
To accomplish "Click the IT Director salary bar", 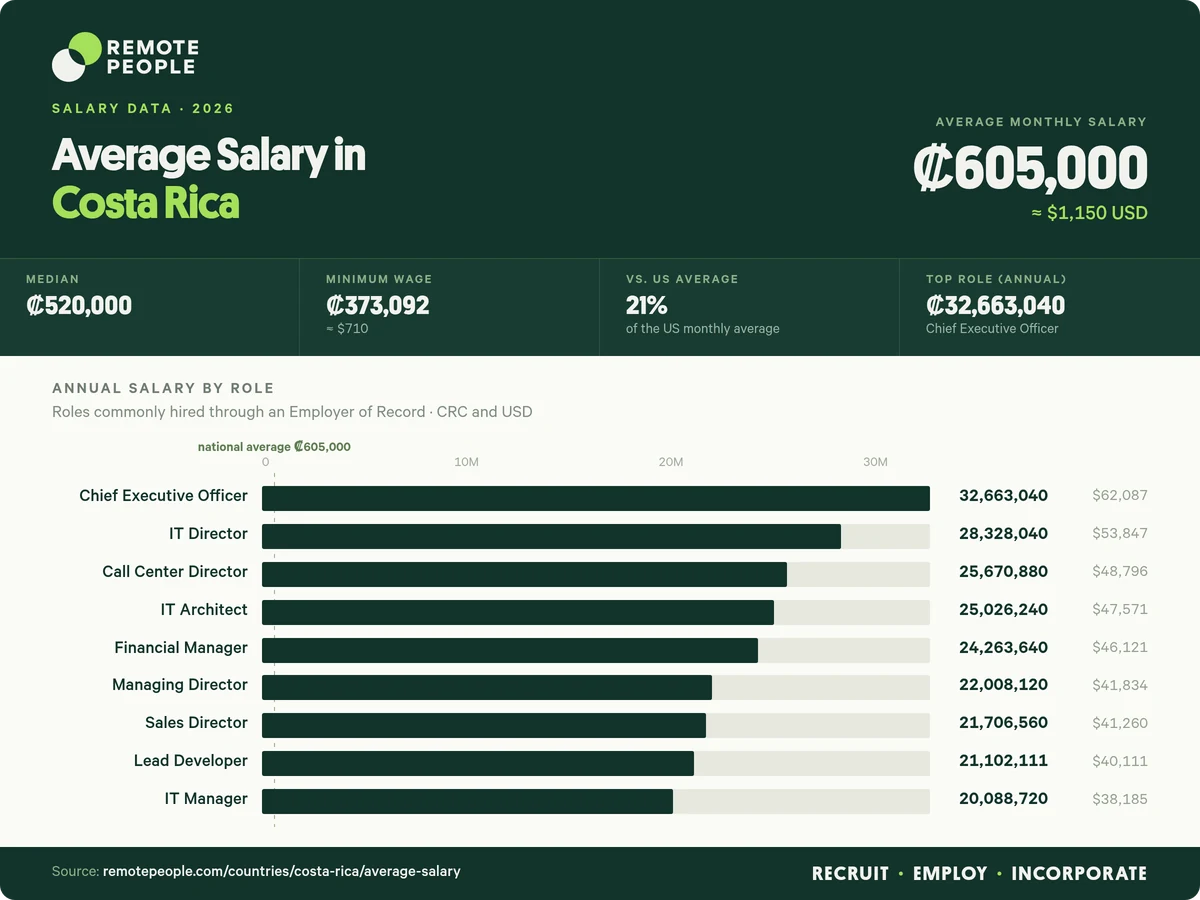I will (551, 536).
